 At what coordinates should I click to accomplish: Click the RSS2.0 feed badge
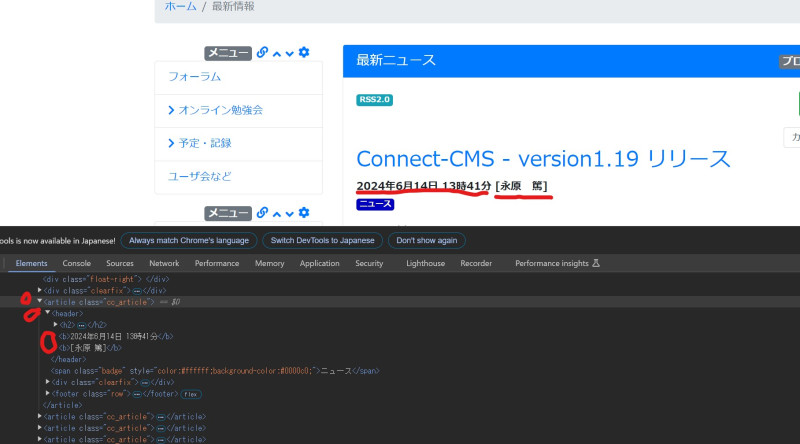point(374,100)
